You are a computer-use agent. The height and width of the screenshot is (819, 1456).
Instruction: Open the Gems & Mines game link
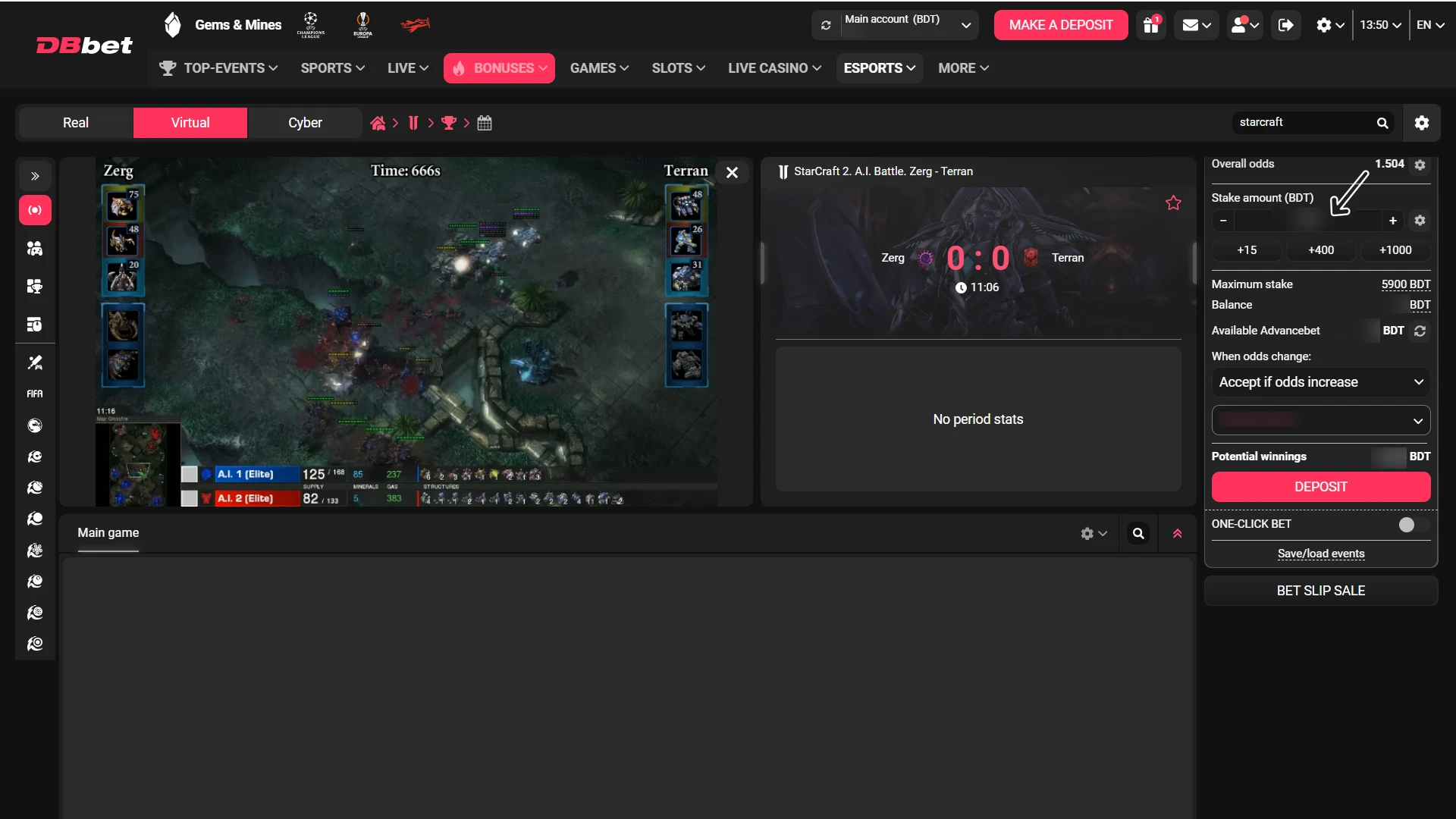[222, 25]
